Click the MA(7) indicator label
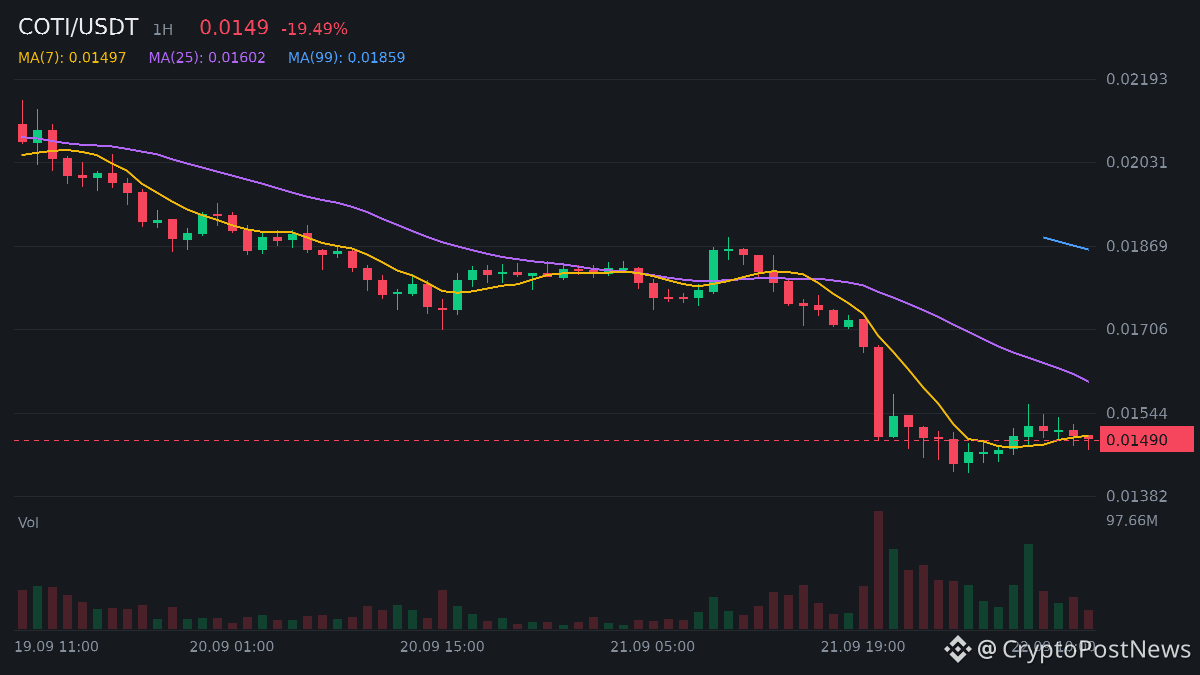 [x=72, y=58]
